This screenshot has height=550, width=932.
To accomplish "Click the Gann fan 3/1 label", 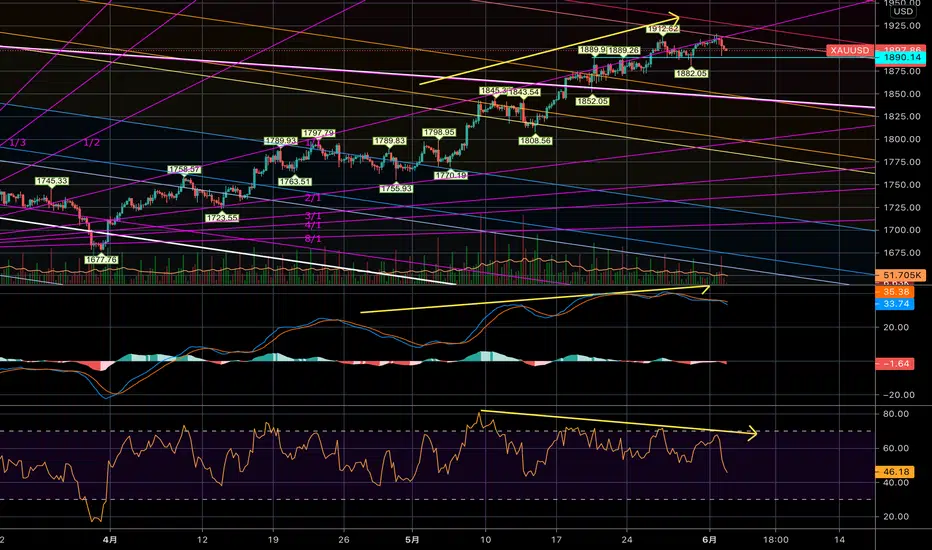I will click(x=313, y=216).
